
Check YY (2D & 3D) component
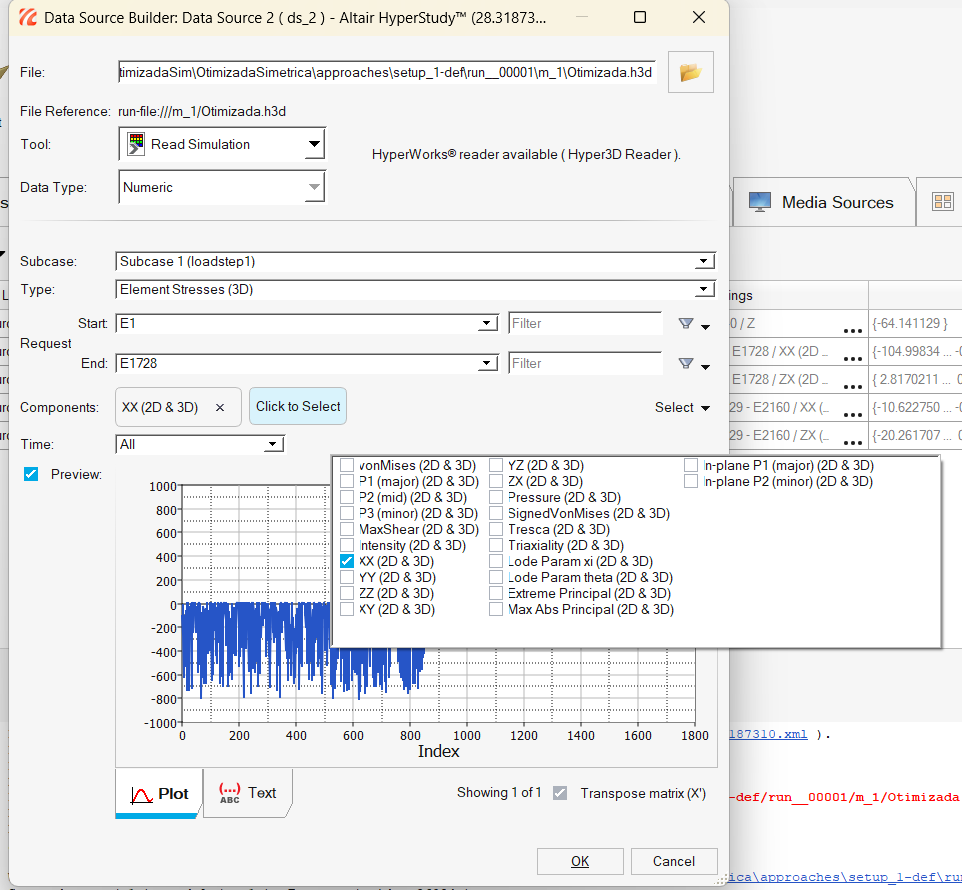click(x=347, y=577)
